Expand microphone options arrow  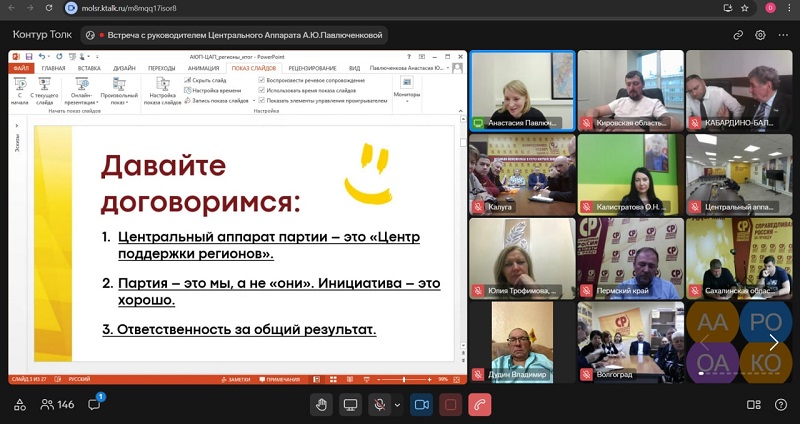pos(398,405)
